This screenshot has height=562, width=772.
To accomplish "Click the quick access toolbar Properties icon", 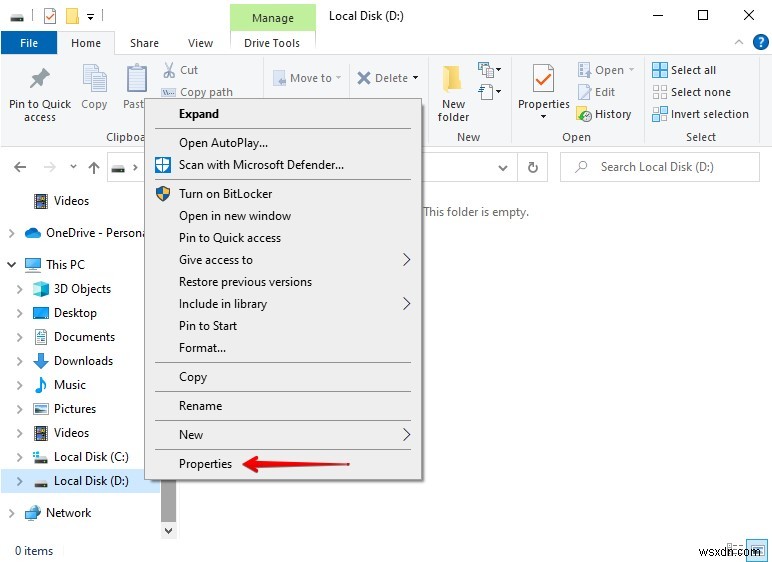I will (50, 16).
